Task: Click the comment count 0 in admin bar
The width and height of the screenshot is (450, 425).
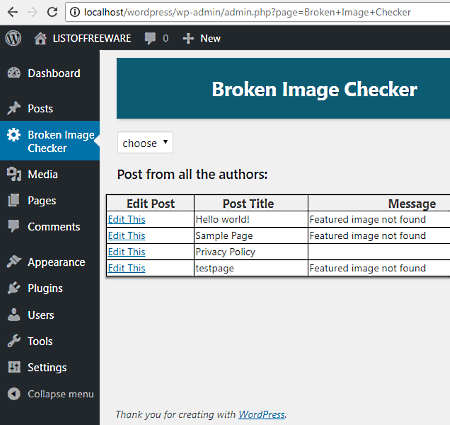Action: point(165,38)
